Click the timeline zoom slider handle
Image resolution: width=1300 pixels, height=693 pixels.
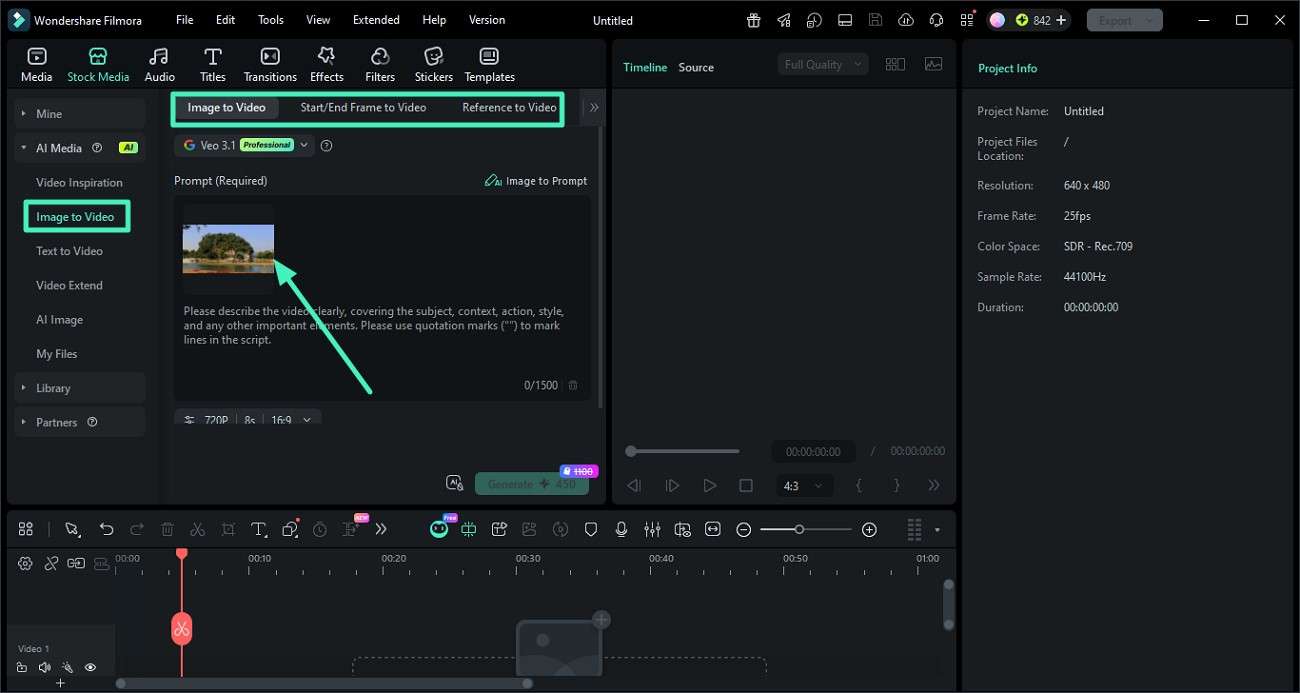click(x=799, y=529)
